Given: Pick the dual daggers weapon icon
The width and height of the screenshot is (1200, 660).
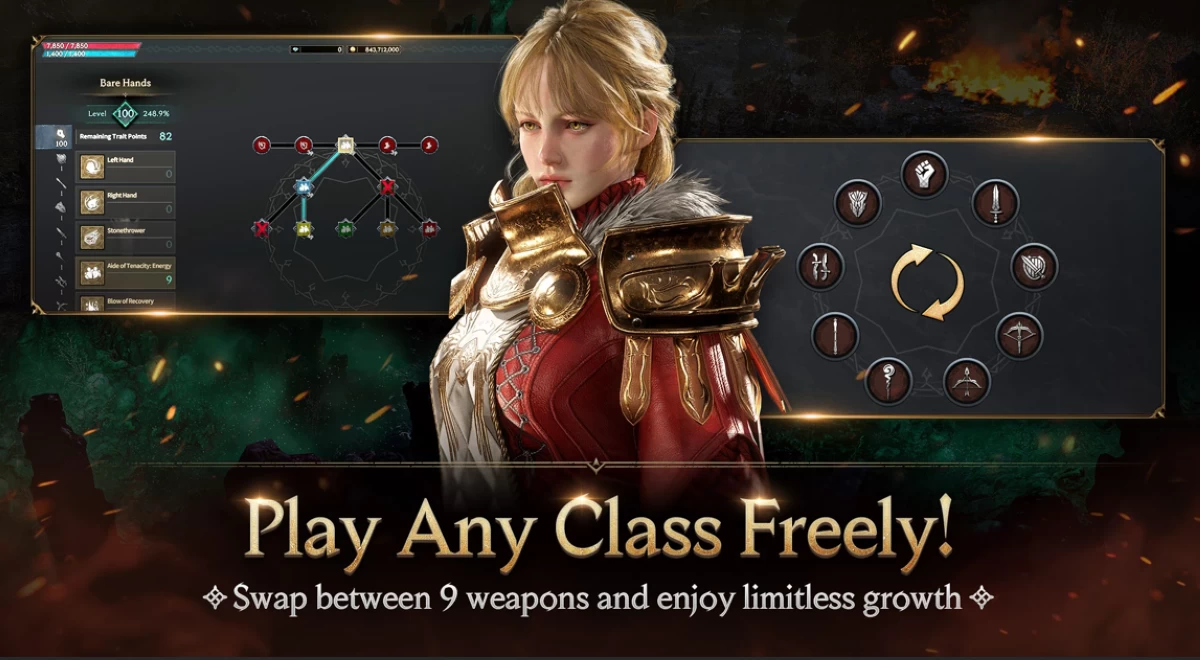Looking at the screenshot, I should [820, 267].
